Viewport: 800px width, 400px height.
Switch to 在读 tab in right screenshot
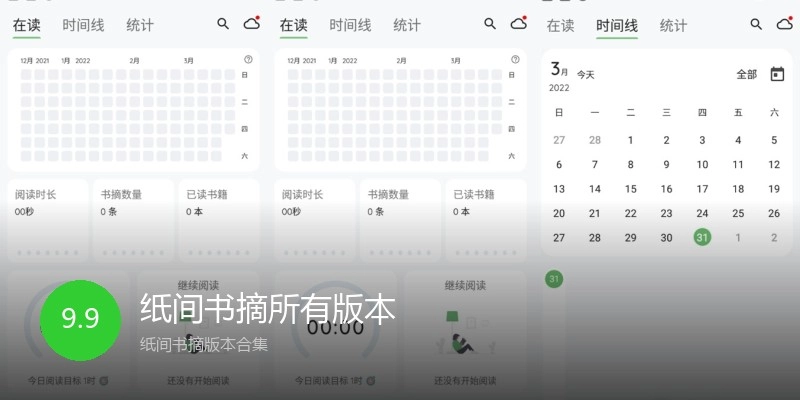560,26
